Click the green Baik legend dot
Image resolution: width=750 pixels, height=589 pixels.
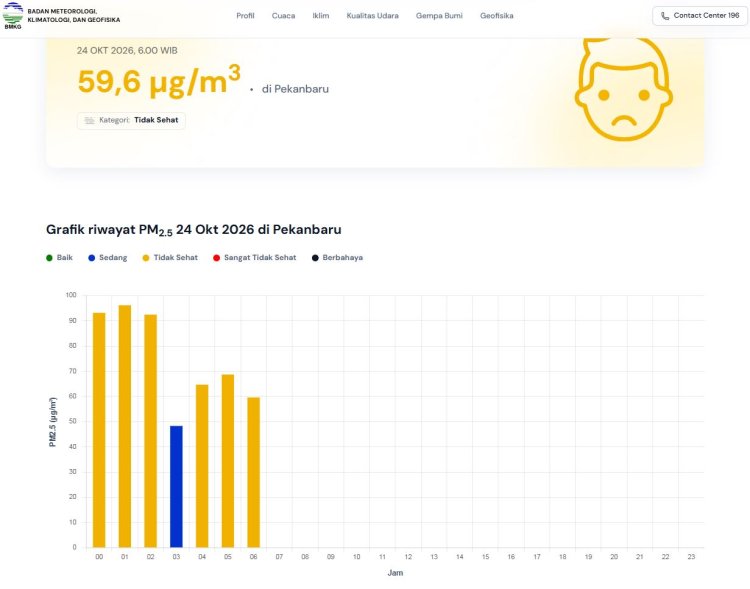pyautogui.click(x=49, y=258)
